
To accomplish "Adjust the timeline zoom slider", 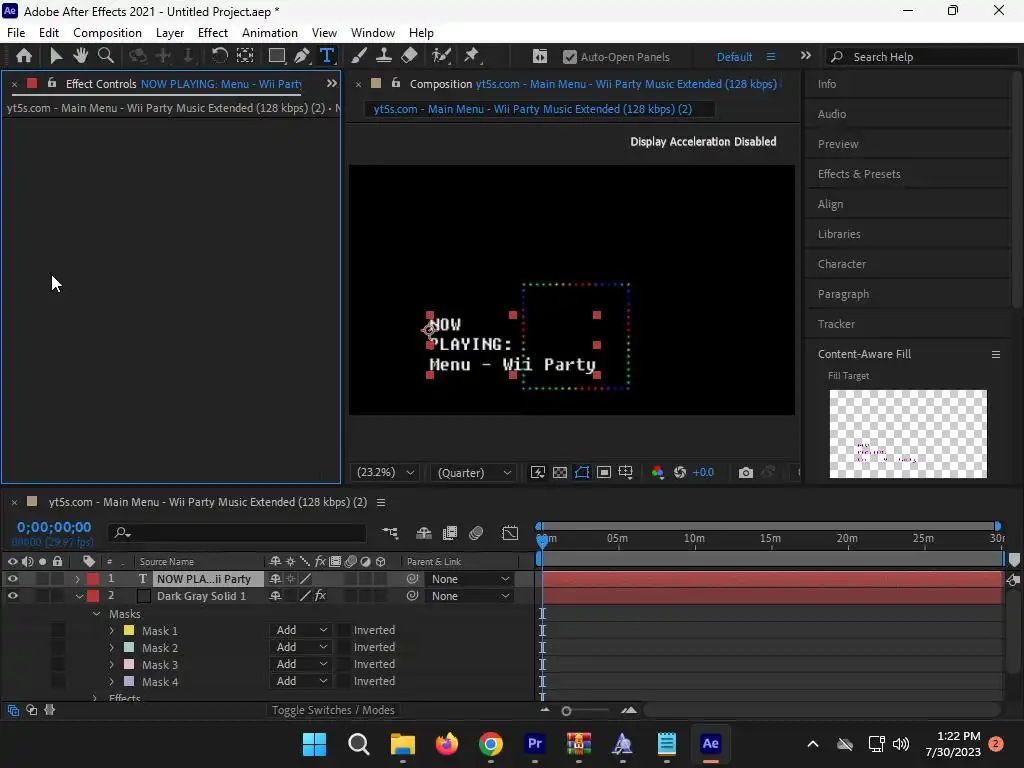I will [x=566, y=711].
